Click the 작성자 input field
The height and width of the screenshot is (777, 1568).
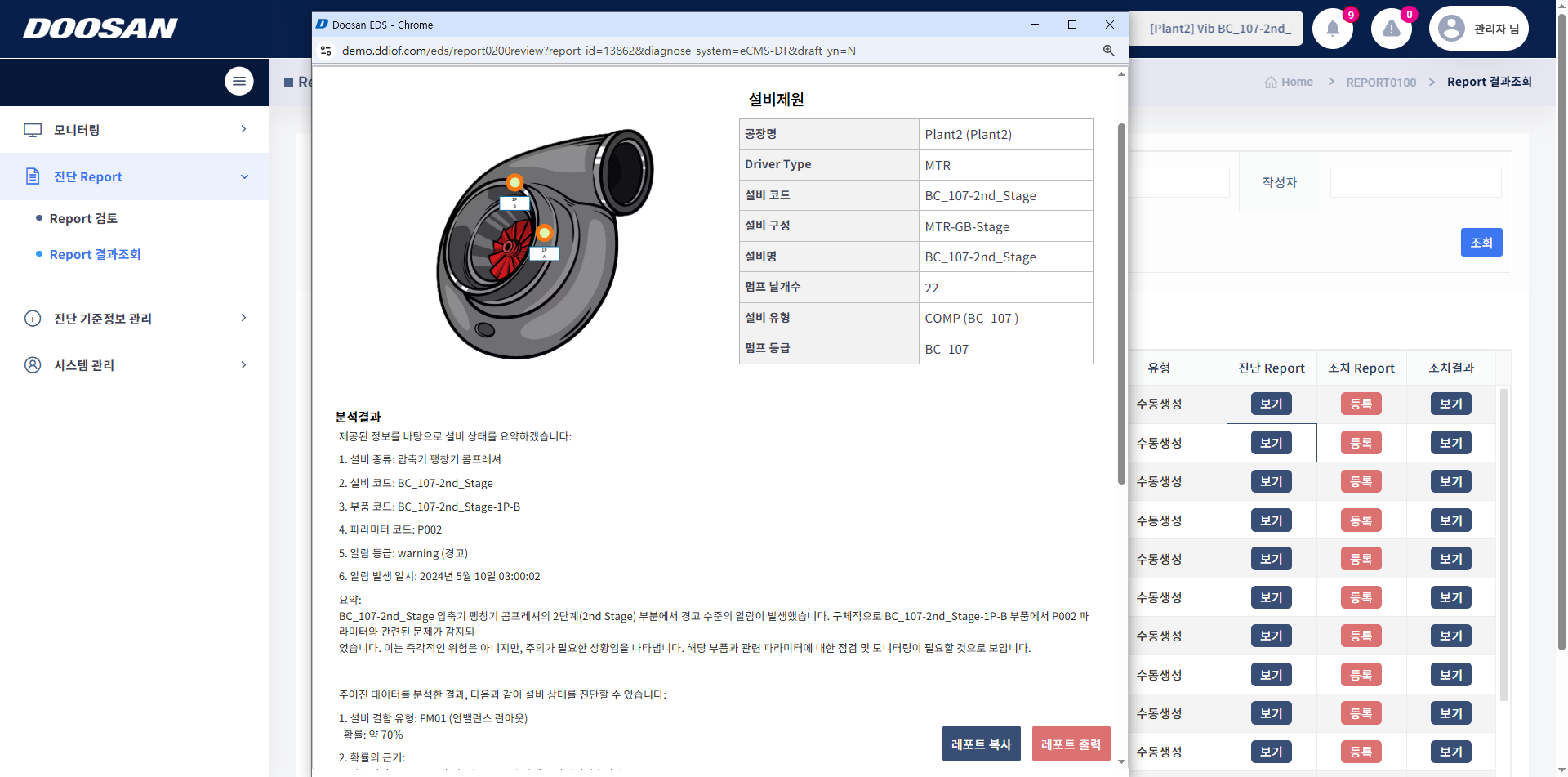tap(1415, 182)
